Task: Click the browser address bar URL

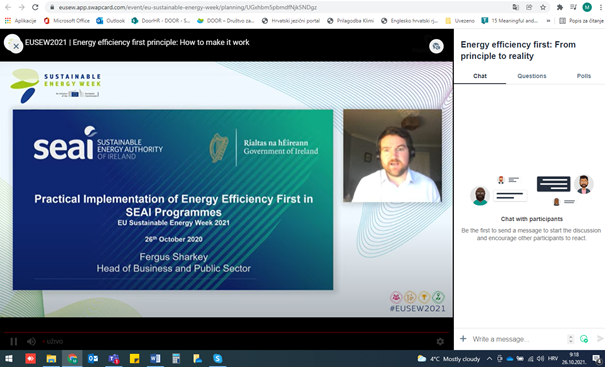Action: pyautogui.click(x=188, y=7)
